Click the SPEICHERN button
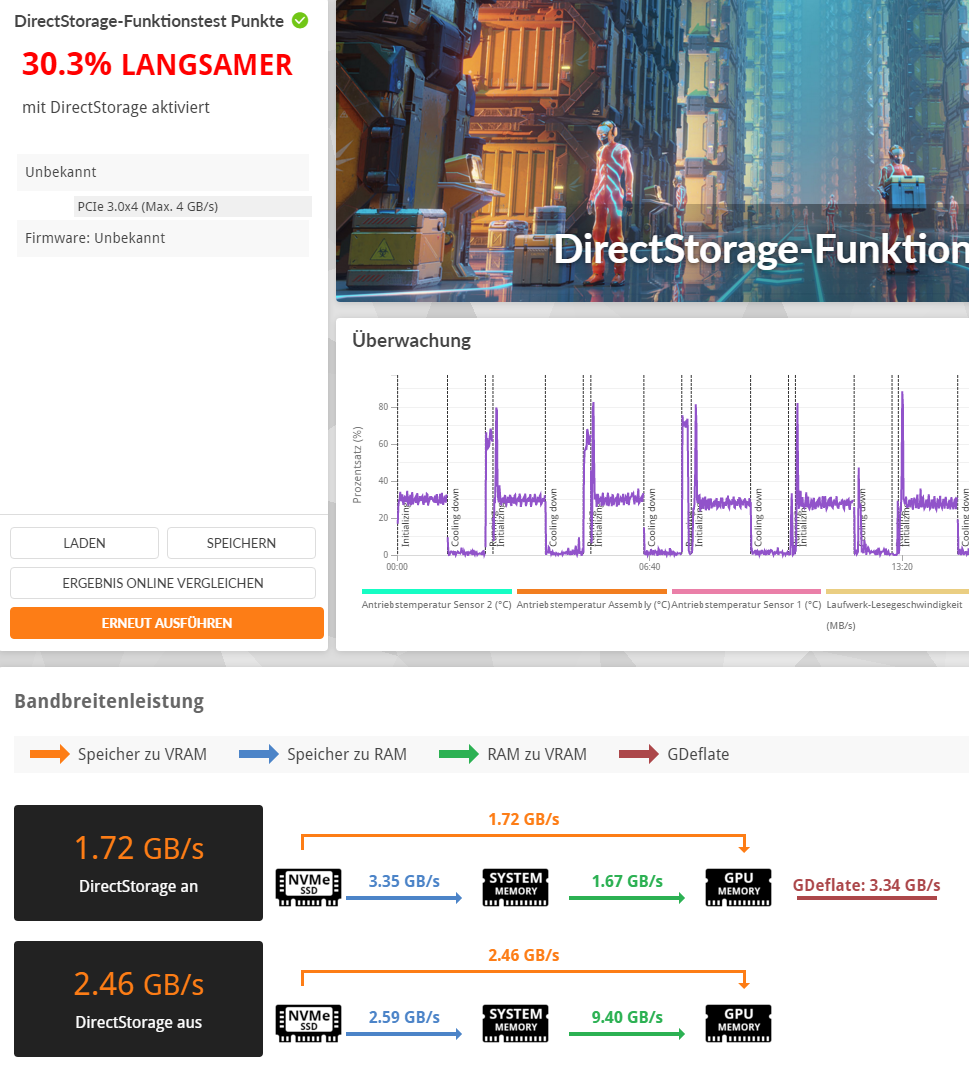The image size is (969, 1077). point(241,543)
